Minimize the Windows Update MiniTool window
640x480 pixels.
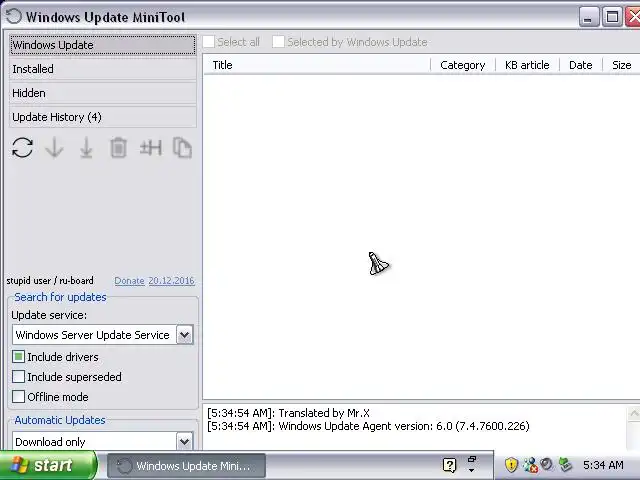point(589,17)
